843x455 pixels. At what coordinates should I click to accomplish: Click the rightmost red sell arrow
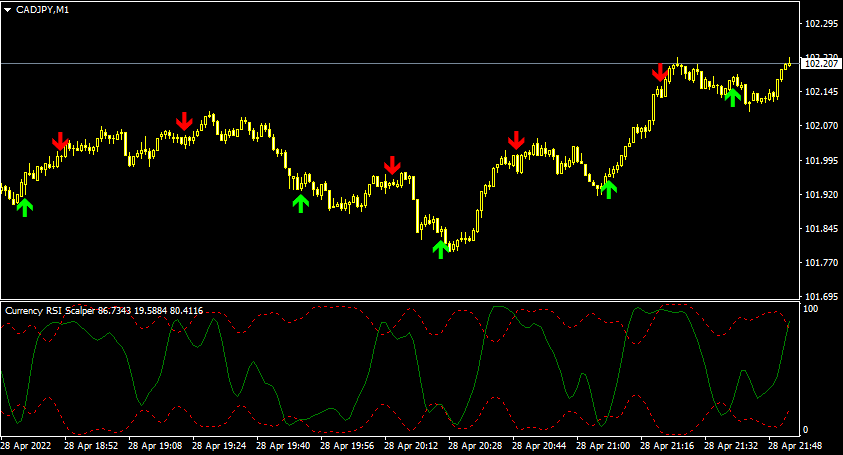660,72
